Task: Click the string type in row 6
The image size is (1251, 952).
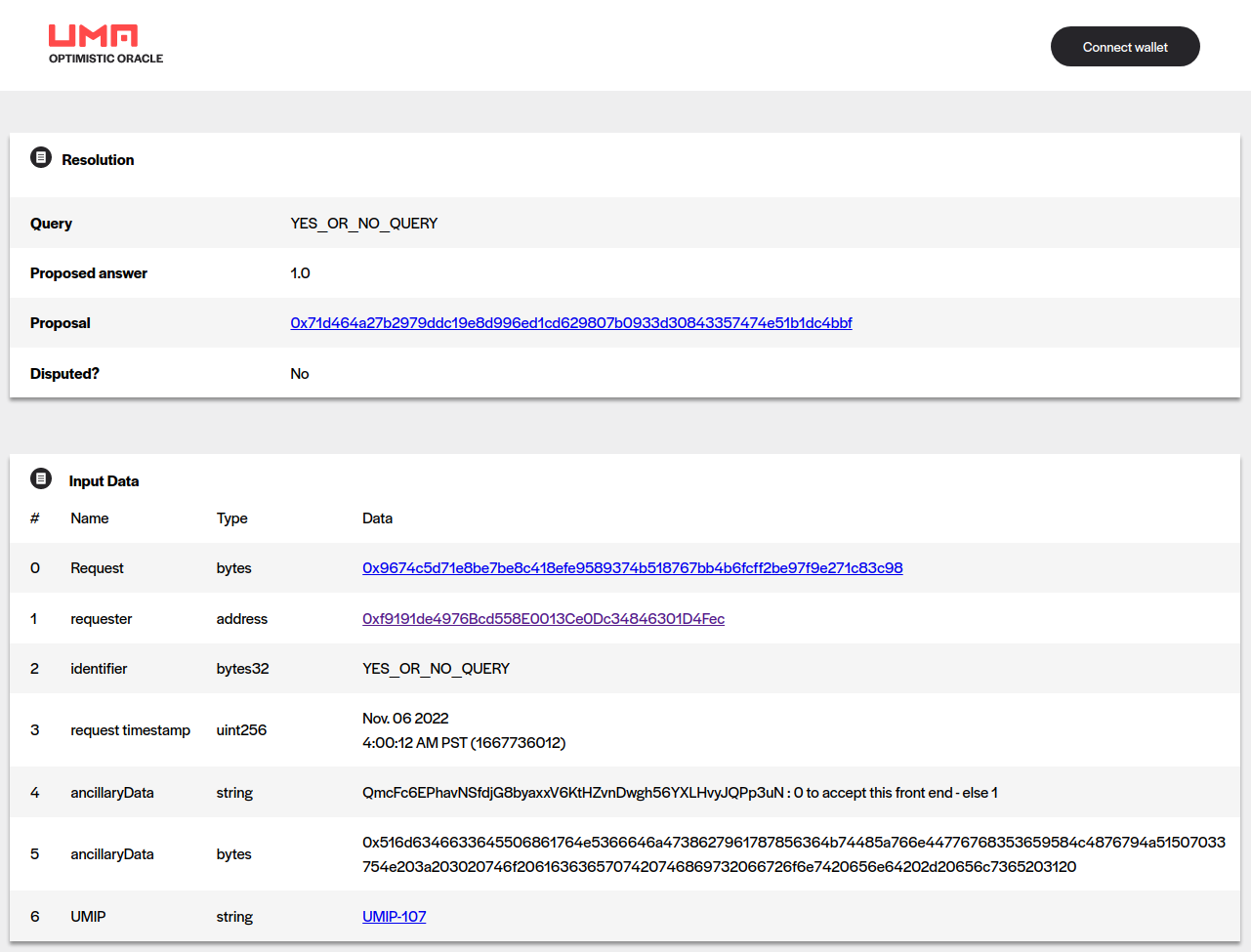Action: [x=234, y=917]
